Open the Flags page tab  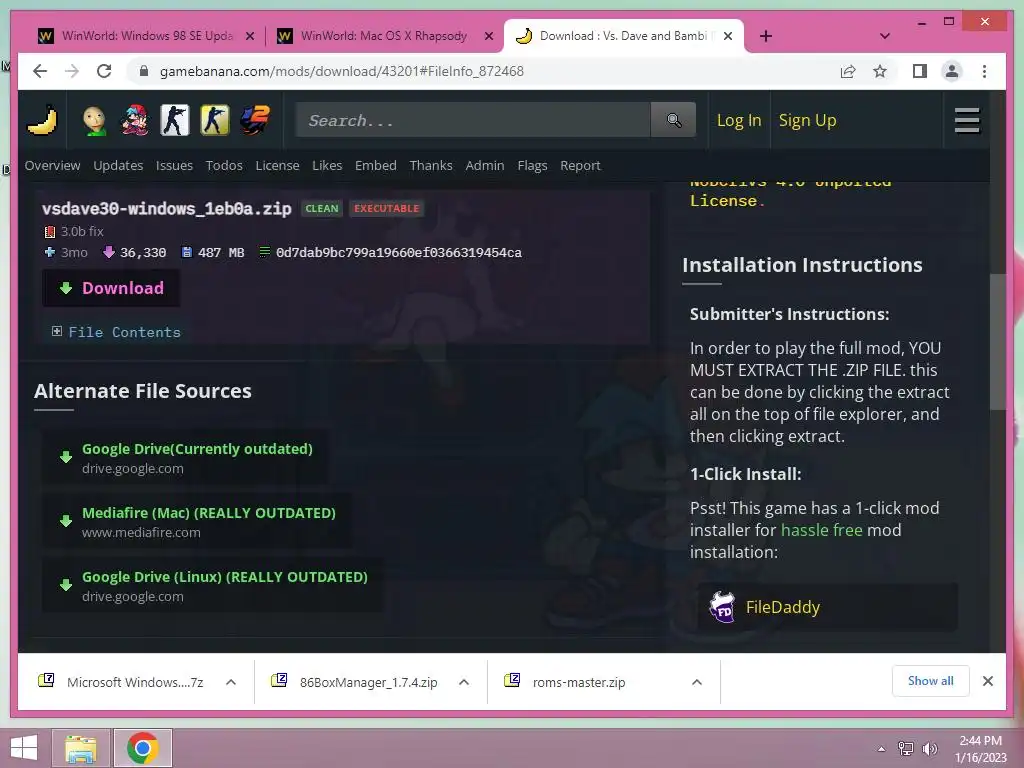(x=532, y=165)
